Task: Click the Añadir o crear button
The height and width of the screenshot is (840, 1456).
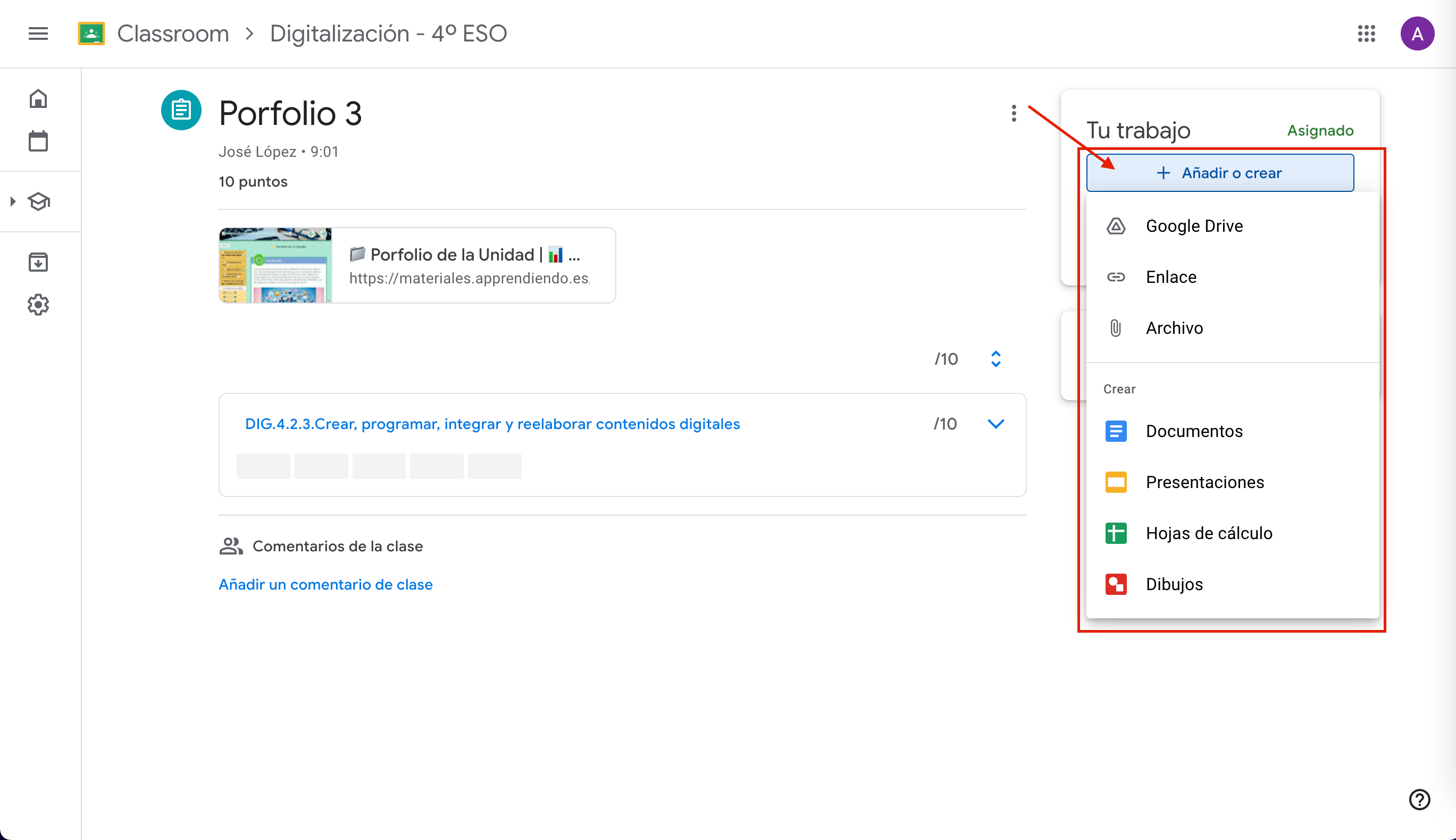Action: click(1219, 173)
